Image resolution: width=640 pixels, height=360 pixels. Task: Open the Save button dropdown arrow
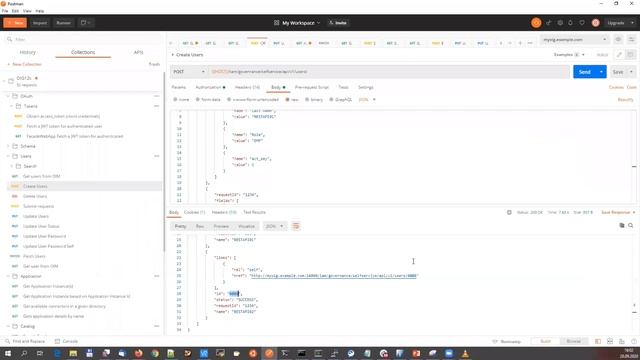click(x=631, y=72)
